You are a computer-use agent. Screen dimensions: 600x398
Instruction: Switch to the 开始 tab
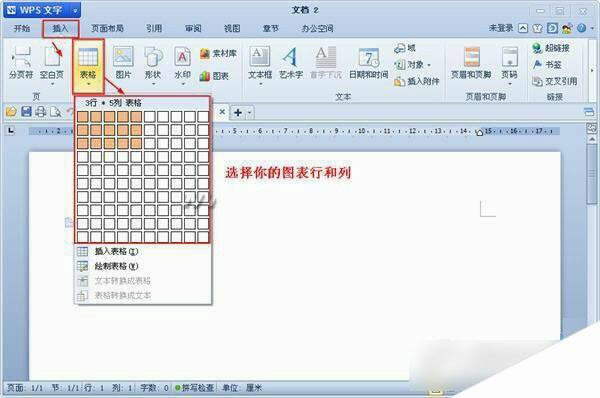22,28
